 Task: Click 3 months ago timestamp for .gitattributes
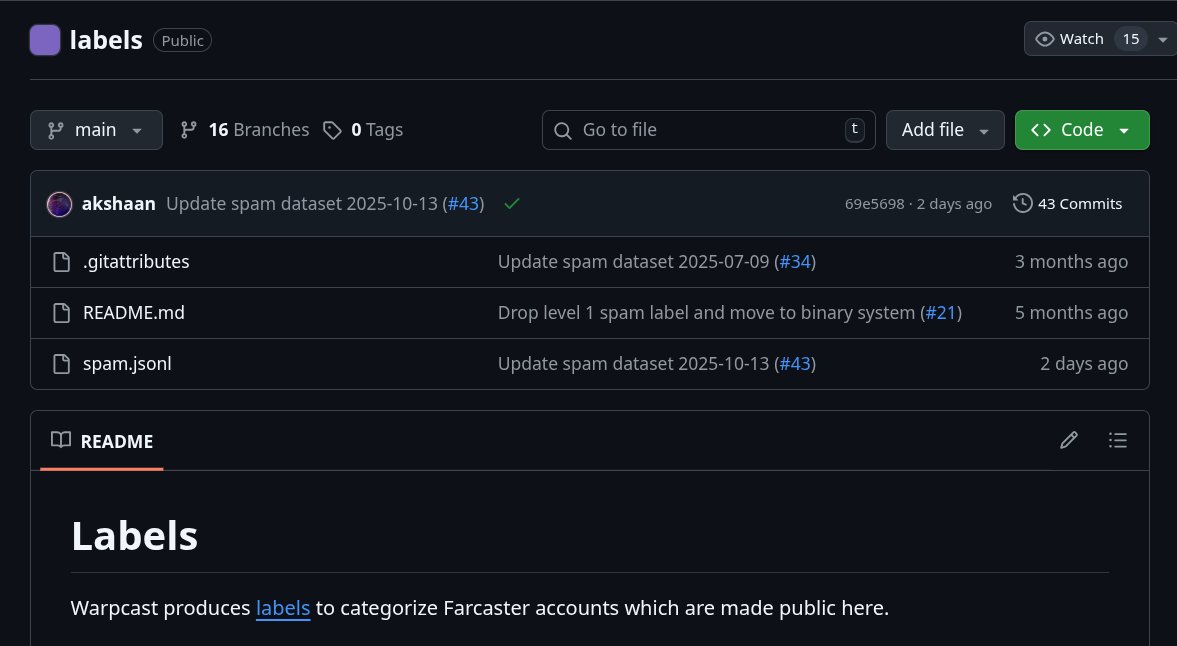coord(1071,262)
